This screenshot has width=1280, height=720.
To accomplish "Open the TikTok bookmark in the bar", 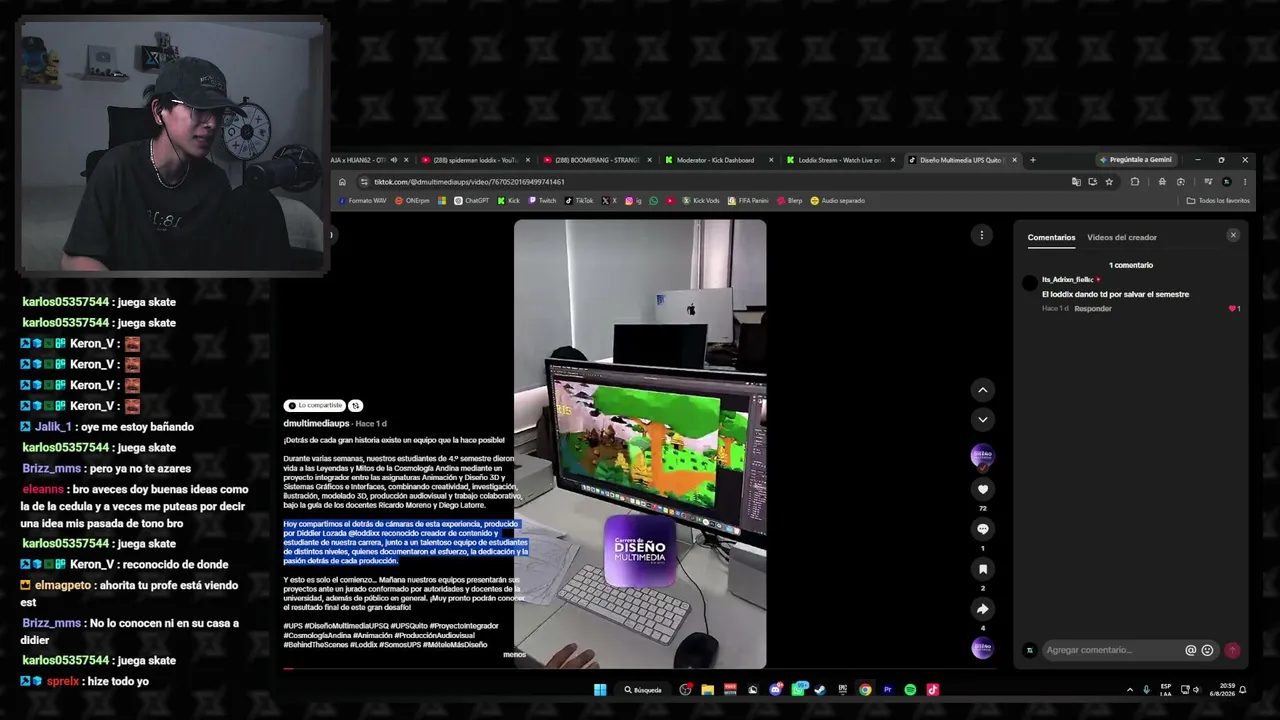I will point(579,200).
